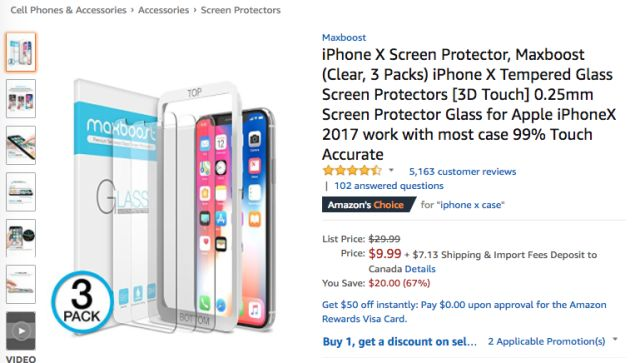The width and height of the screenshot is (640, 363).
Task: Expand the Applicable Promotions dropdown arrow
Action: click(615, 340)
